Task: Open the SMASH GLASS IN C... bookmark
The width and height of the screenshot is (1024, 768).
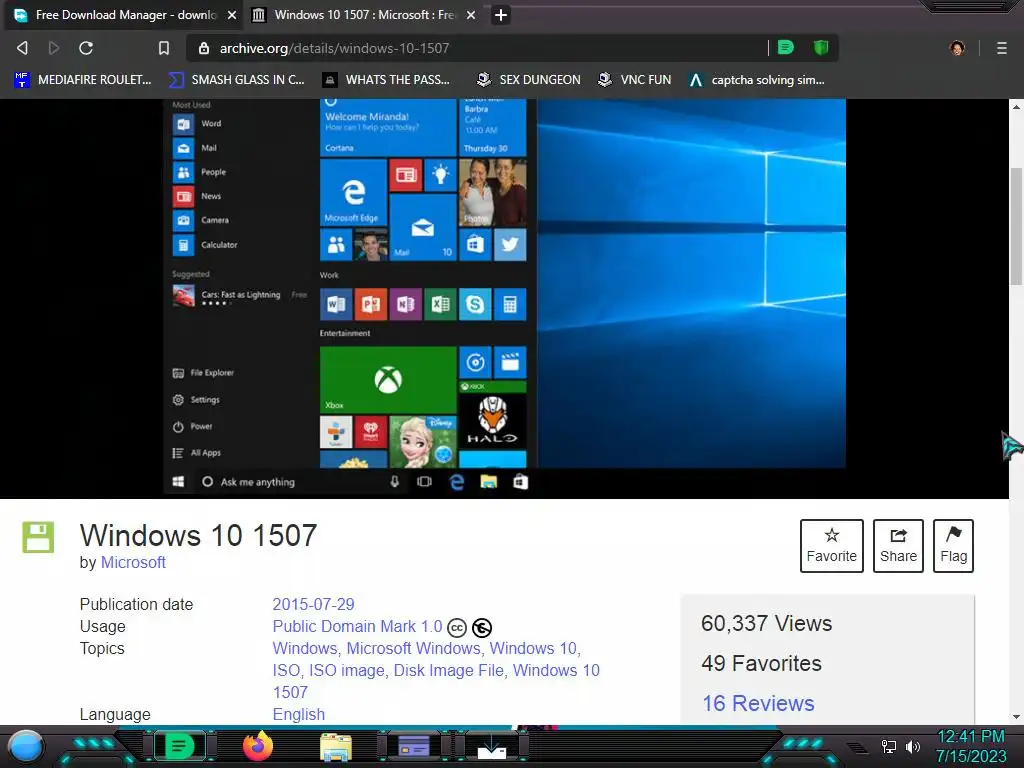Action: pos(236,80)
